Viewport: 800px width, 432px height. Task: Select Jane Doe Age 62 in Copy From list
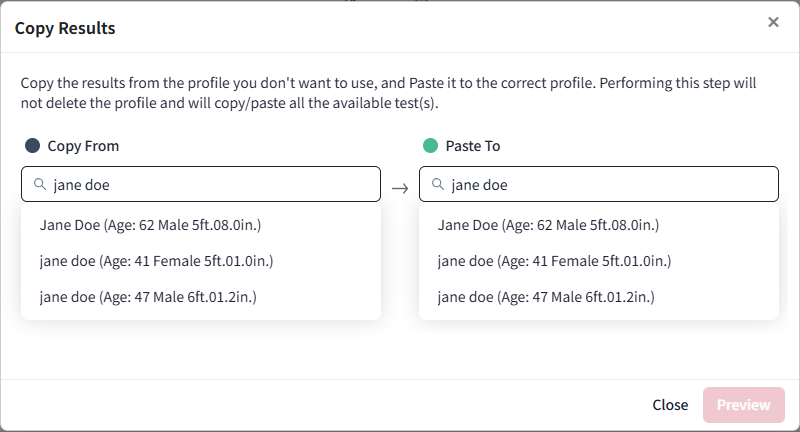coord(150,225)
